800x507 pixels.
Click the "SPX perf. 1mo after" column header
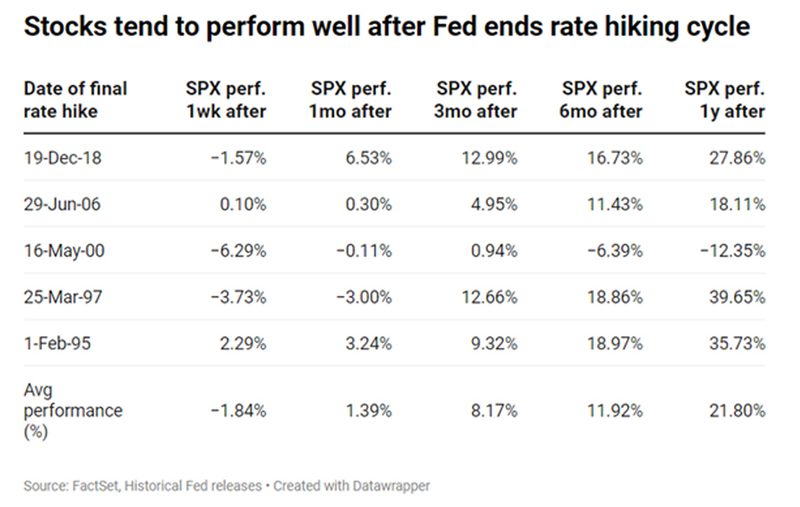(351, 99)
